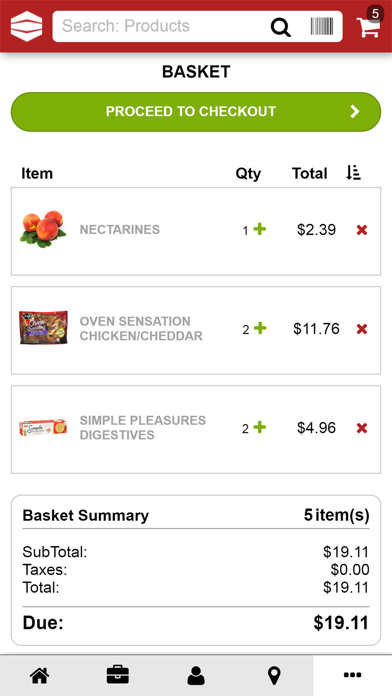Open the sort order icon beside Total
This screenshot has width=392, height=696.
tap(354, 173)
